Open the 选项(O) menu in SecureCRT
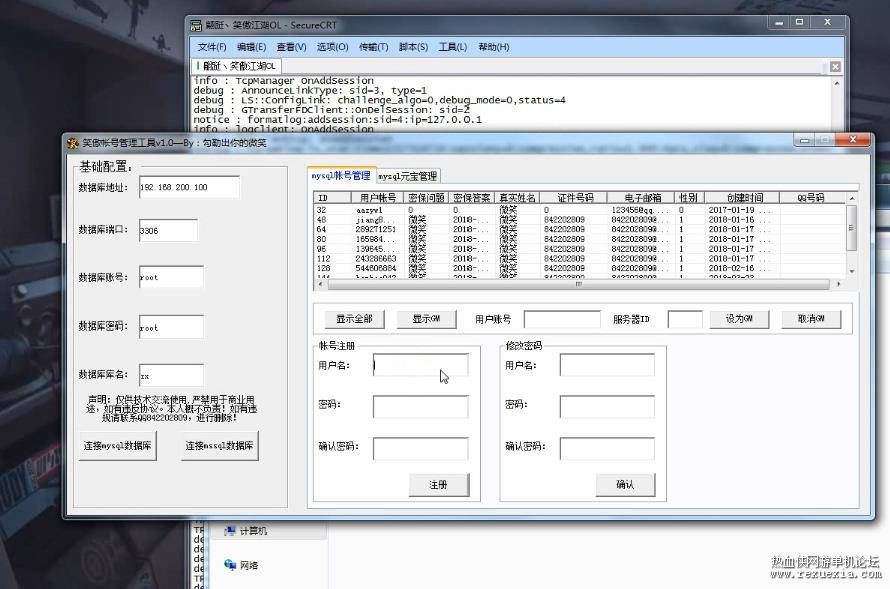 [332, 47]
